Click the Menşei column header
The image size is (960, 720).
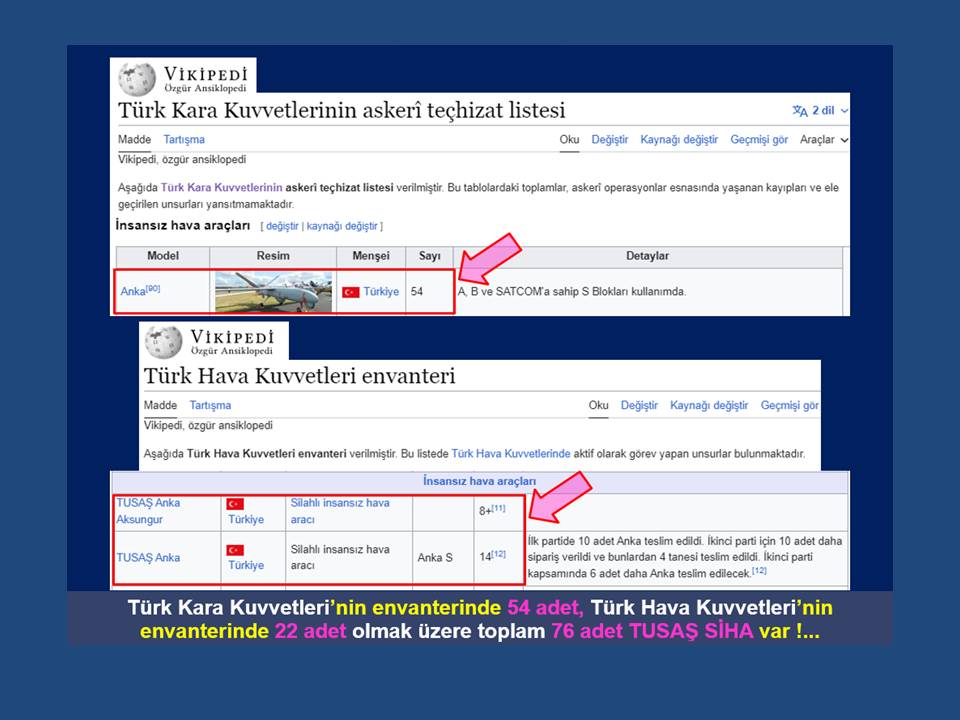pyautogui.click(x=371, y=256)
